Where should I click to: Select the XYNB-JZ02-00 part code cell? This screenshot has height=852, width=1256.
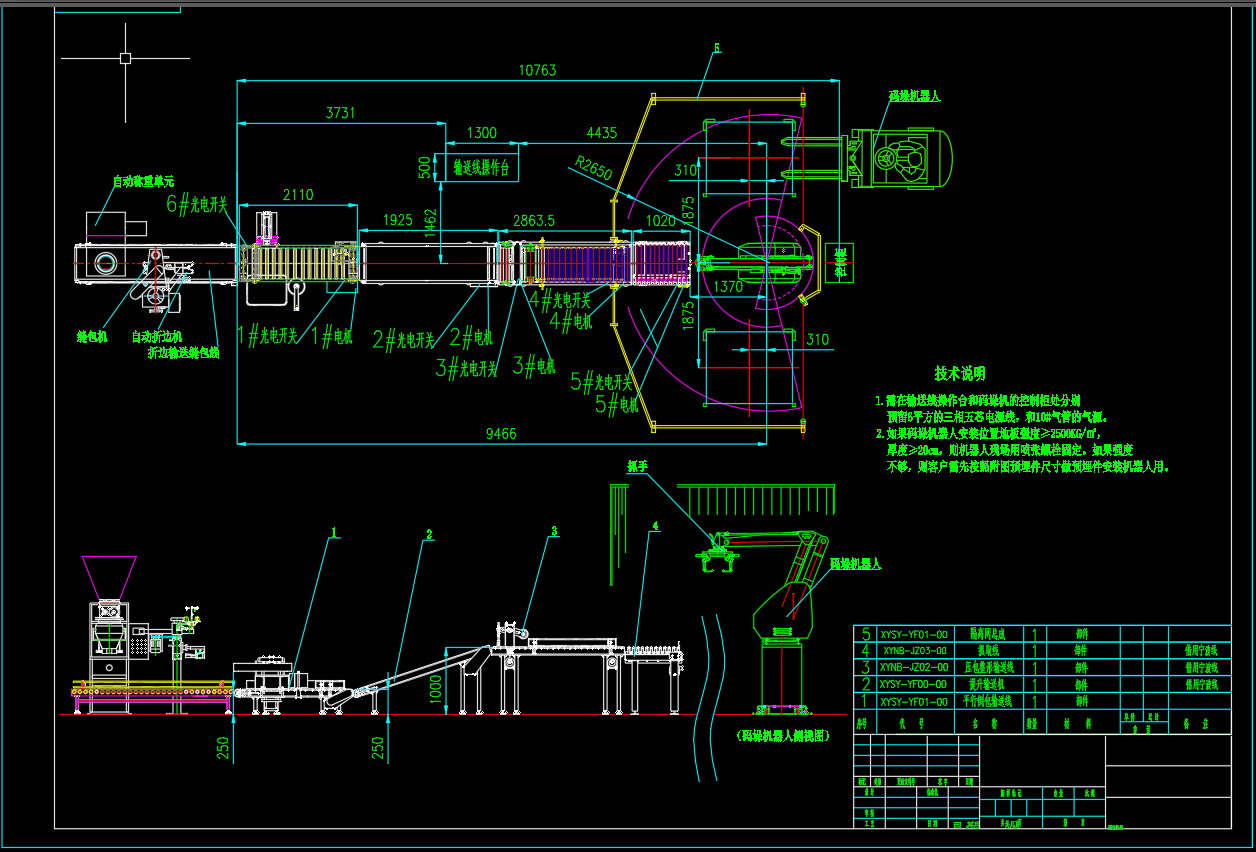(x=915, y=667)
